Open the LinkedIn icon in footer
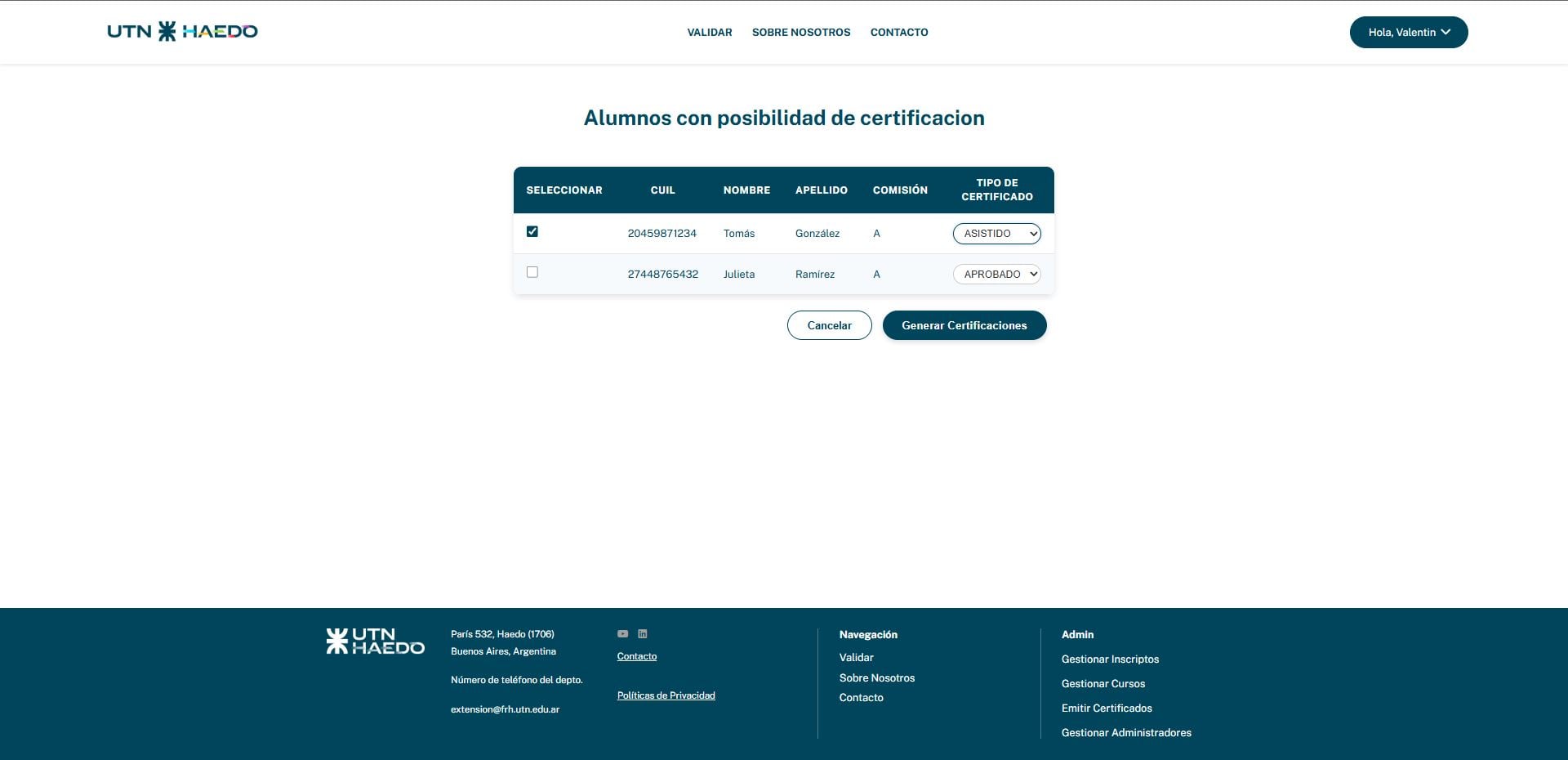 pos(643,634)
